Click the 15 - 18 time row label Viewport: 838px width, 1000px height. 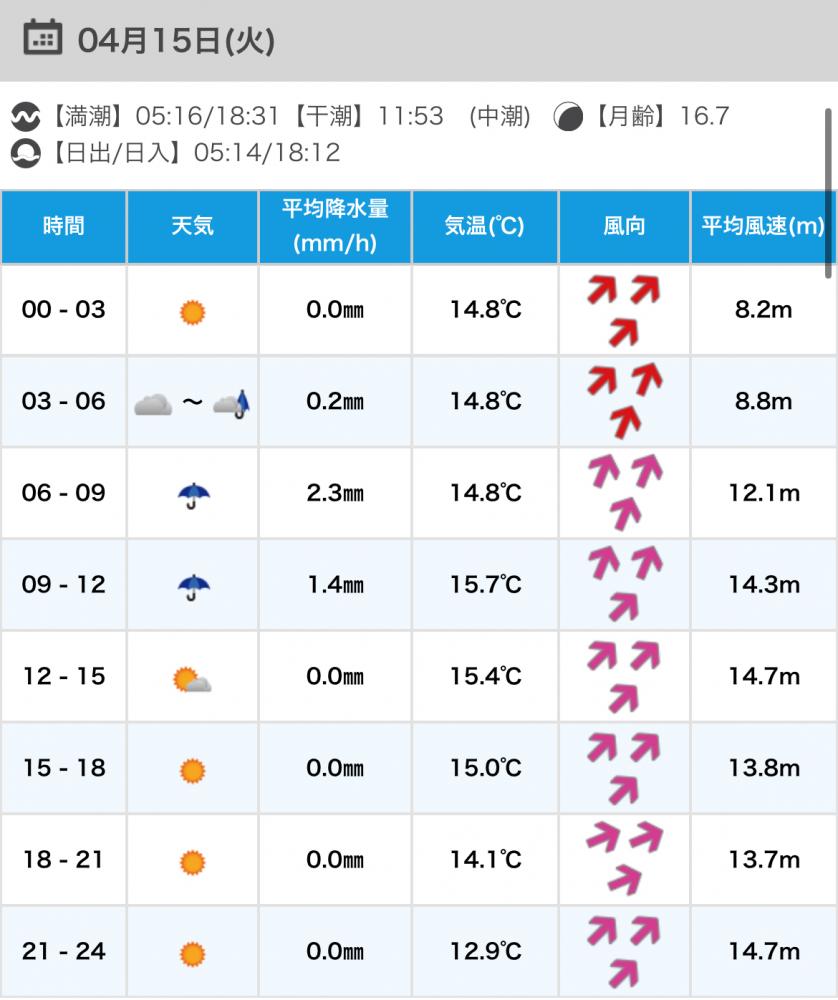point(63,768)
